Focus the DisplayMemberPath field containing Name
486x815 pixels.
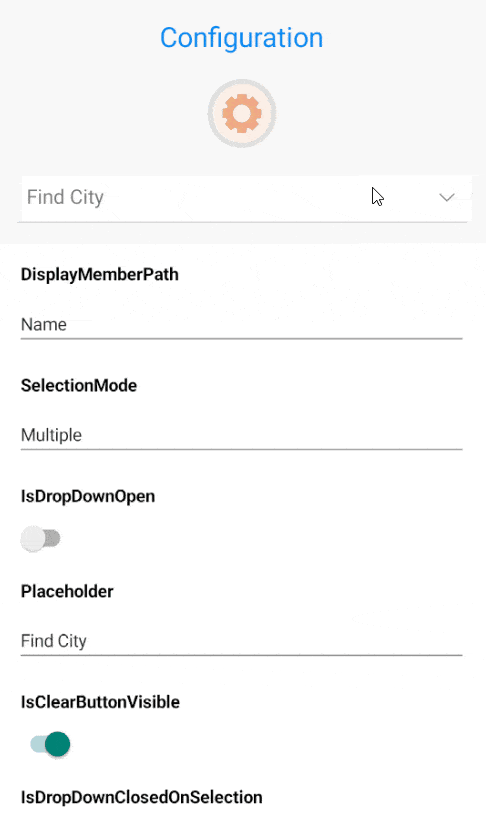241,325
